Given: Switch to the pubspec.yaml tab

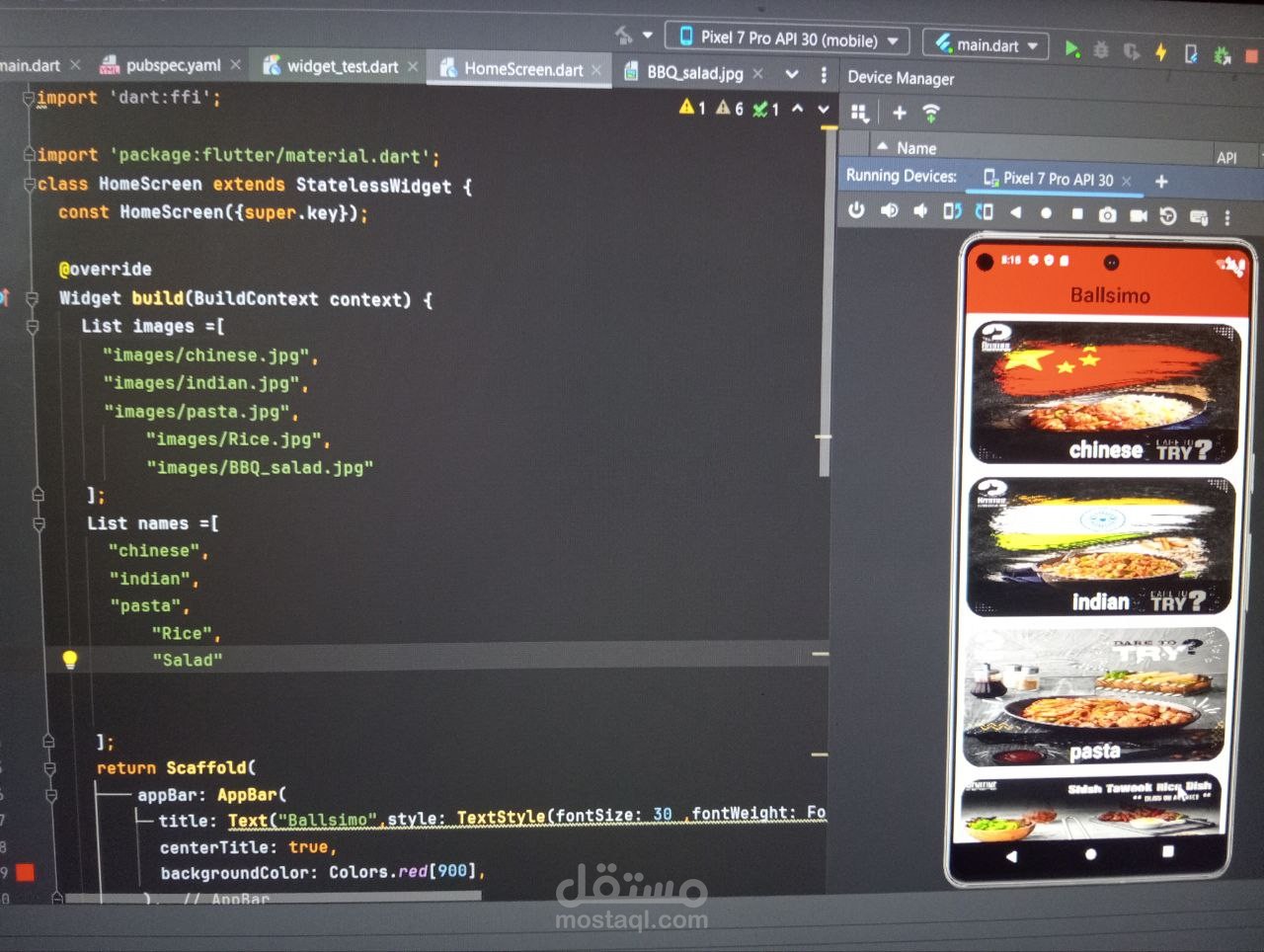Looking at the screenshot, I should pos(173,65).
